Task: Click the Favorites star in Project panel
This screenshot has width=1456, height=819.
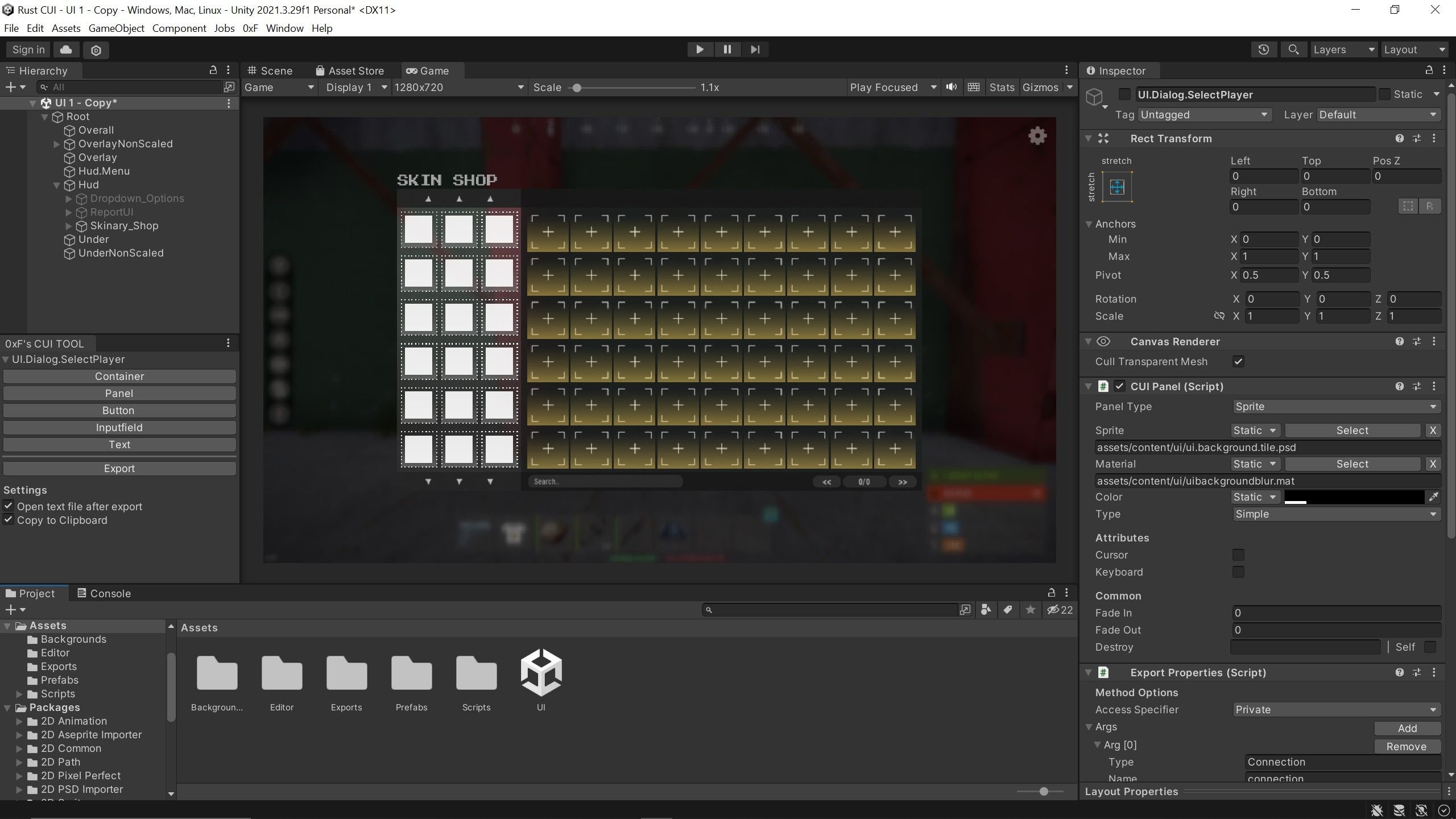Action: (1031, 610)
